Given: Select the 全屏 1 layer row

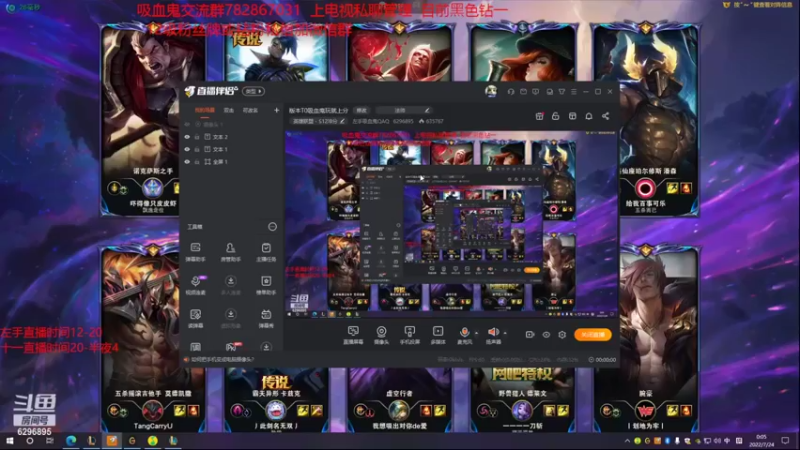Looking at the screenshot, I should (x=232, y=162).
